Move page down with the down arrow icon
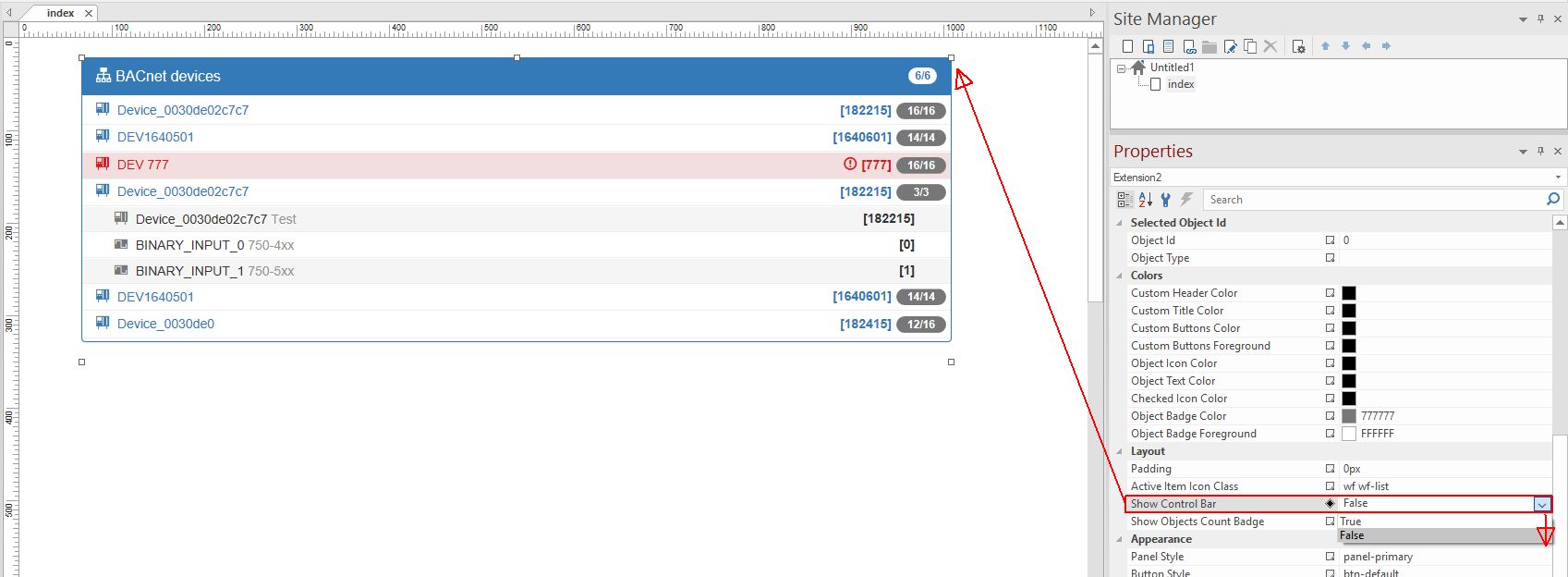The image size is (1568, 577). 1345,46
